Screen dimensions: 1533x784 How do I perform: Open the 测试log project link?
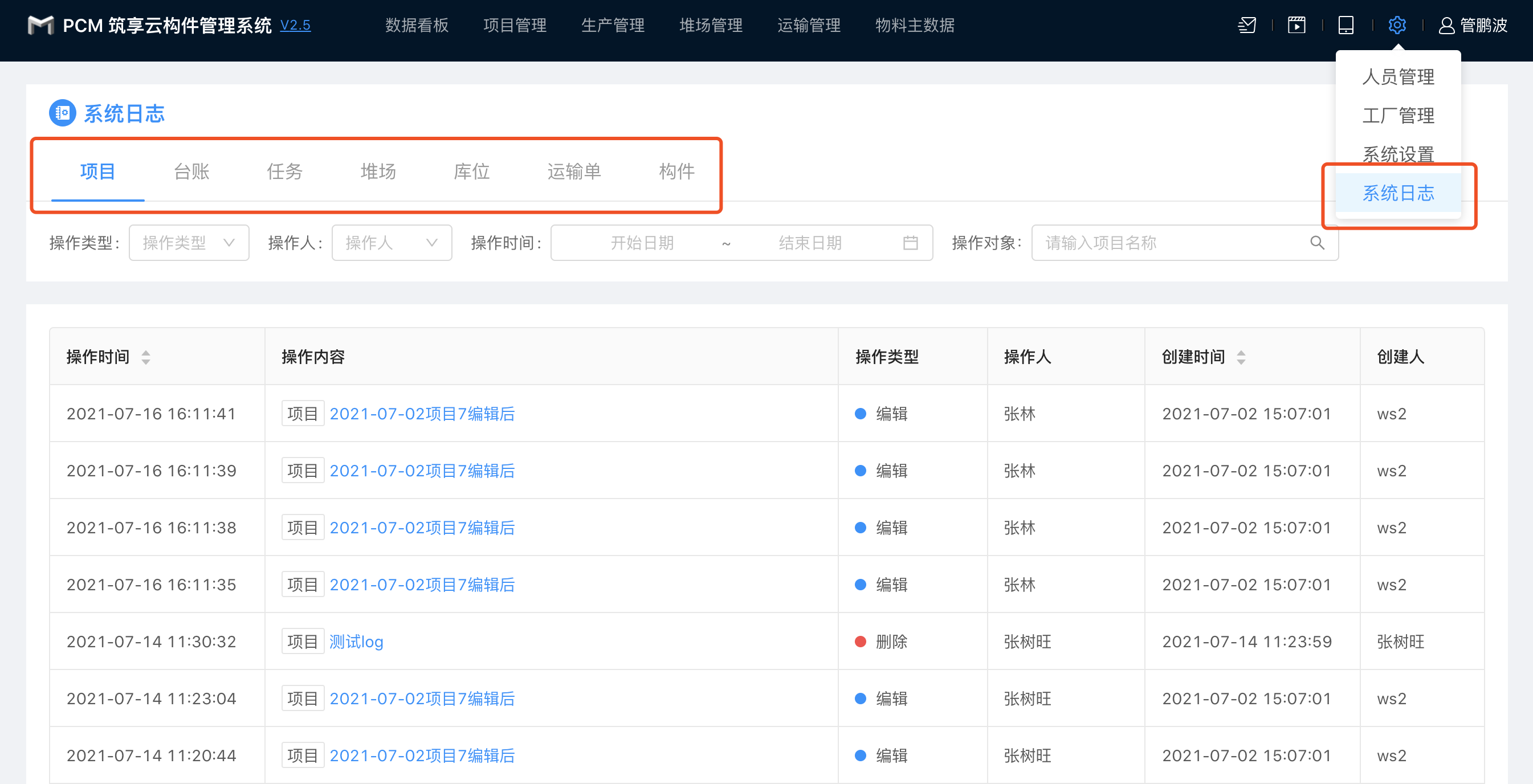pyautogui.click(x=356, y=641)
